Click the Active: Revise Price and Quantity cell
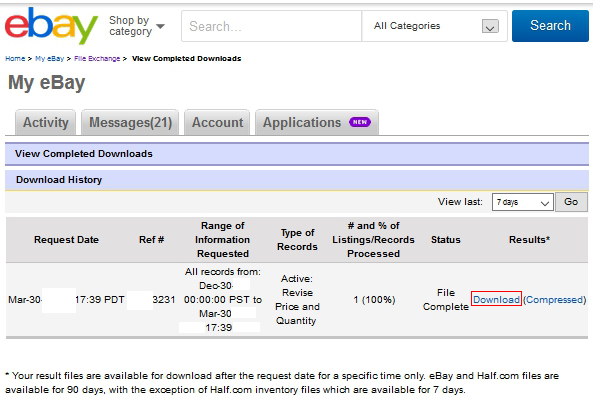The width and height of the screenshot is (593, 404). [297, 300]
